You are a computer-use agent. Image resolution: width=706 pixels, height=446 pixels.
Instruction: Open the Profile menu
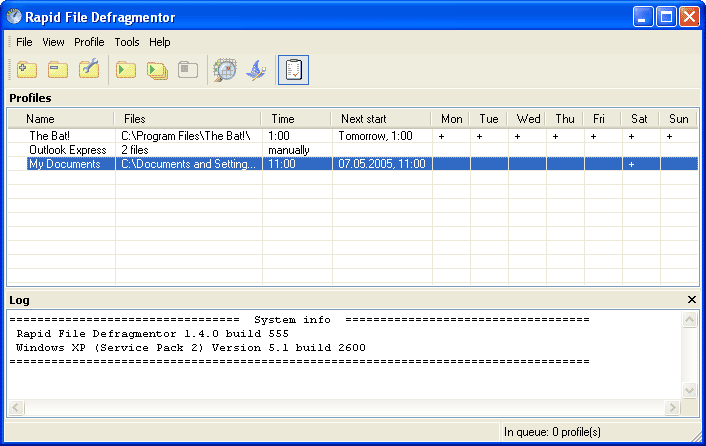point(89,42)
